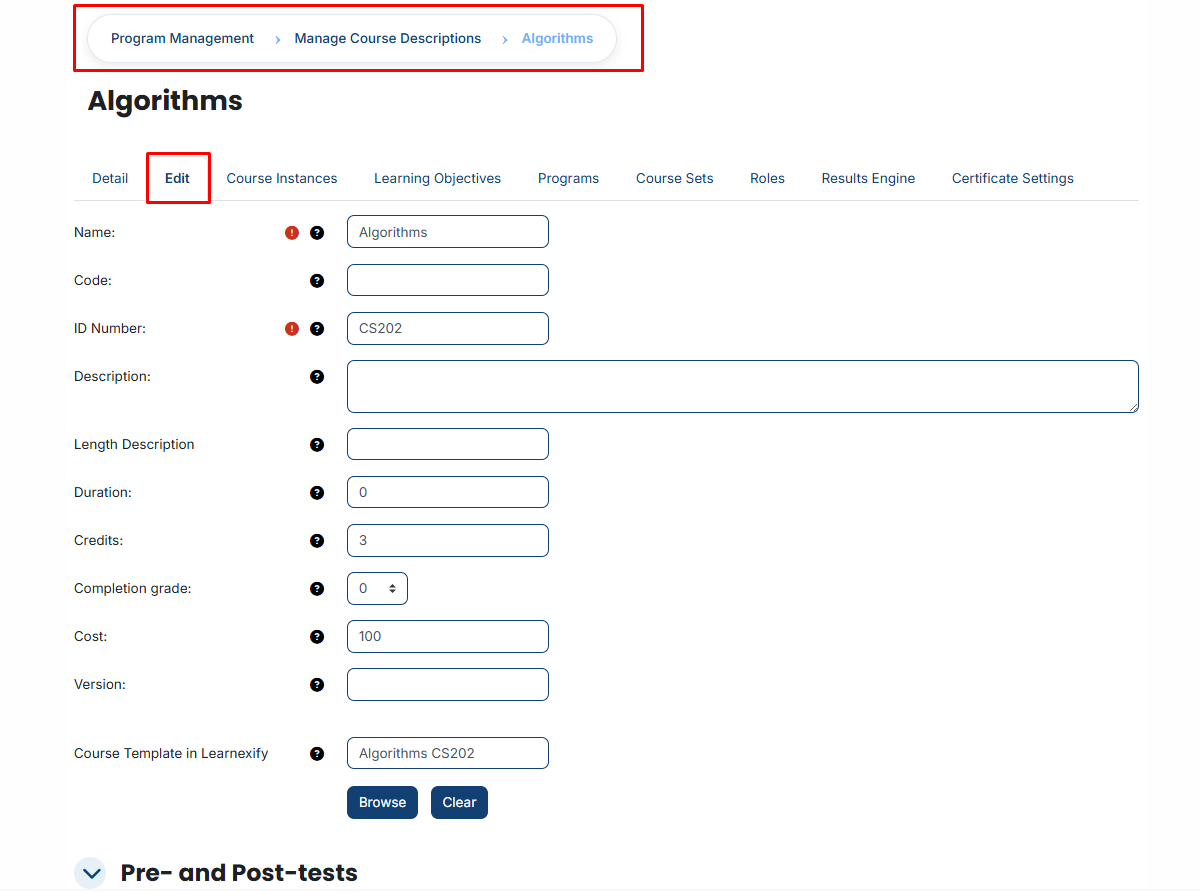
Task: Click the Cost field showing 100
Action: [448, 636]
